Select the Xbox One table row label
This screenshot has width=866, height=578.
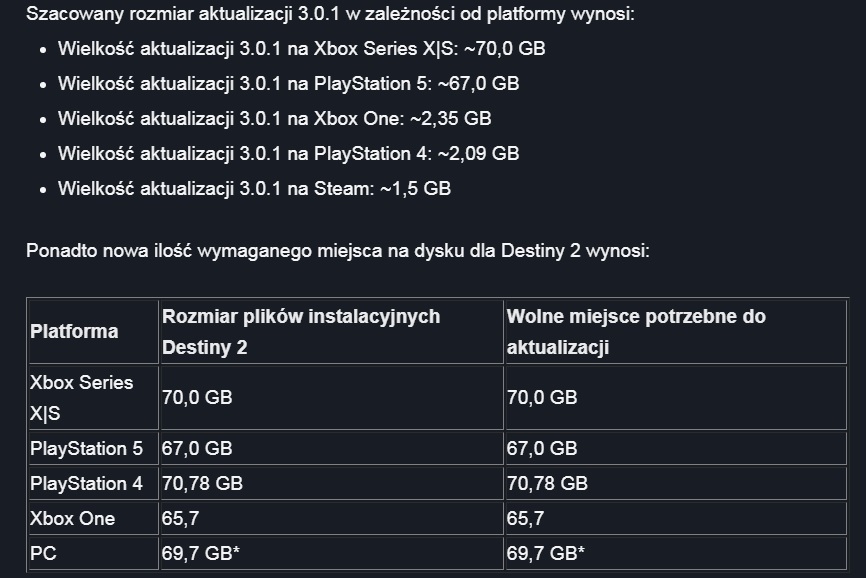click(73, 518)
